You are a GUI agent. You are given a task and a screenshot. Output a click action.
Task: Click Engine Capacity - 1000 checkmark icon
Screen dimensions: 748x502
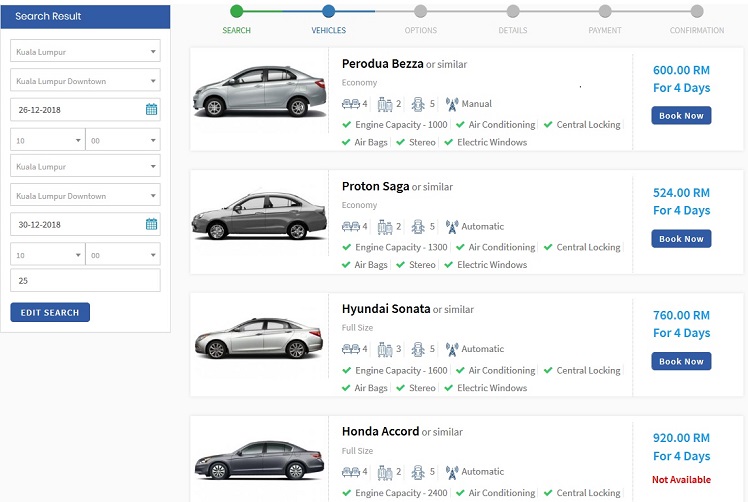[346, 125]
